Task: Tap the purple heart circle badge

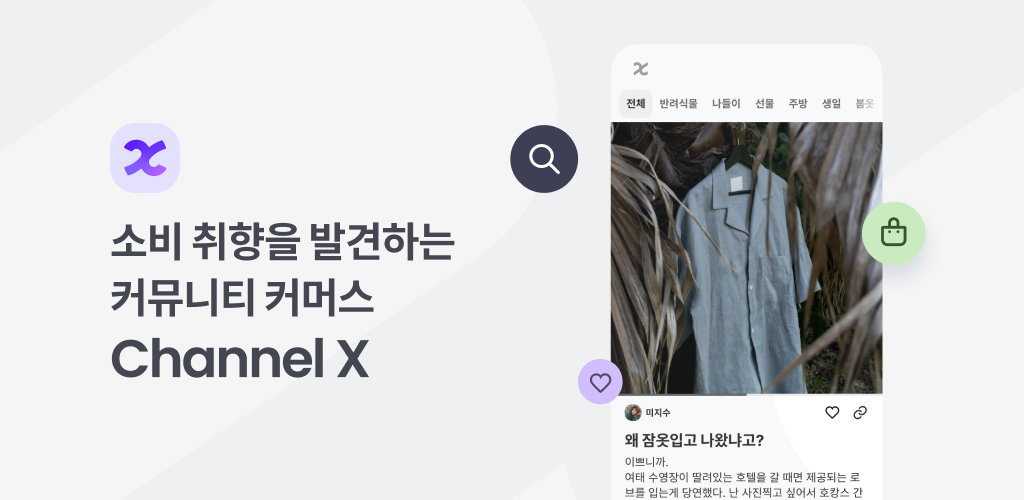Action: pos(600,382)
